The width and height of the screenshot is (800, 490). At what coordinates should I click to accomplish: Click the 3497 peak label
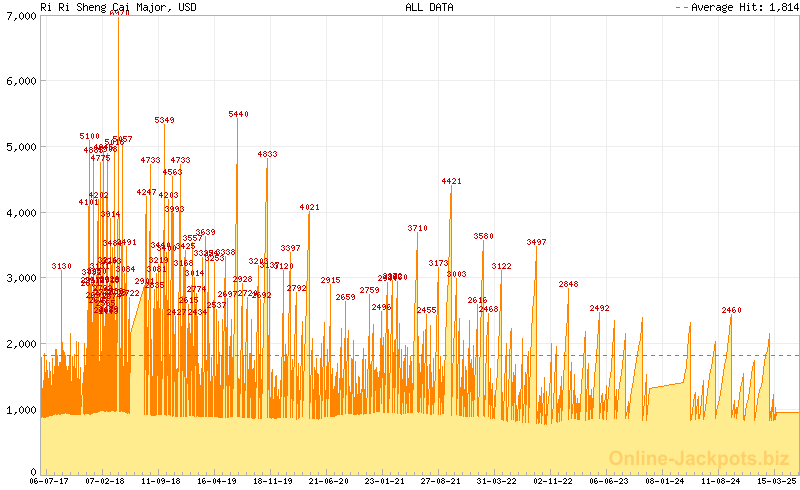click(x=536, y=243)
